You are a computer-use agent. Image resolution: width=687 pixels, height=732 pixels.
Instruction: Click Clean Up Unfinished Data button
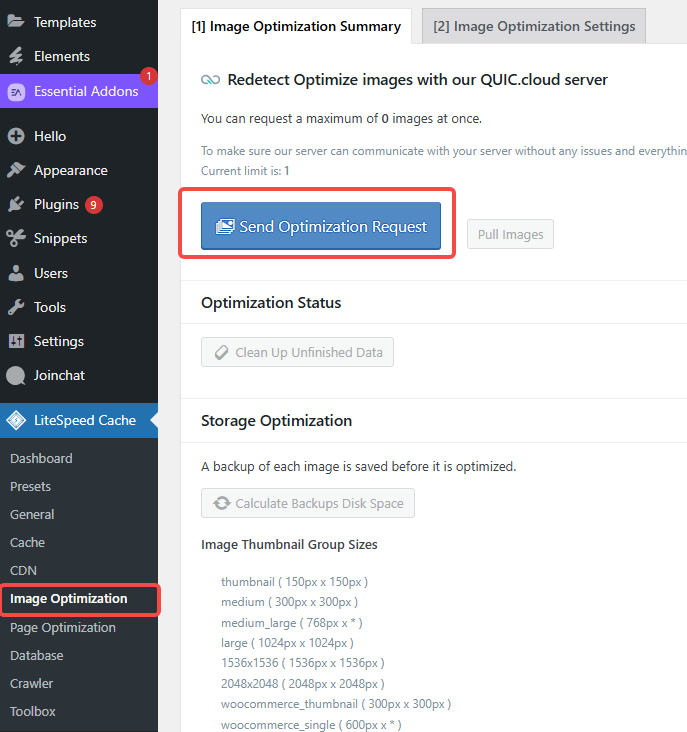point(297,352)
